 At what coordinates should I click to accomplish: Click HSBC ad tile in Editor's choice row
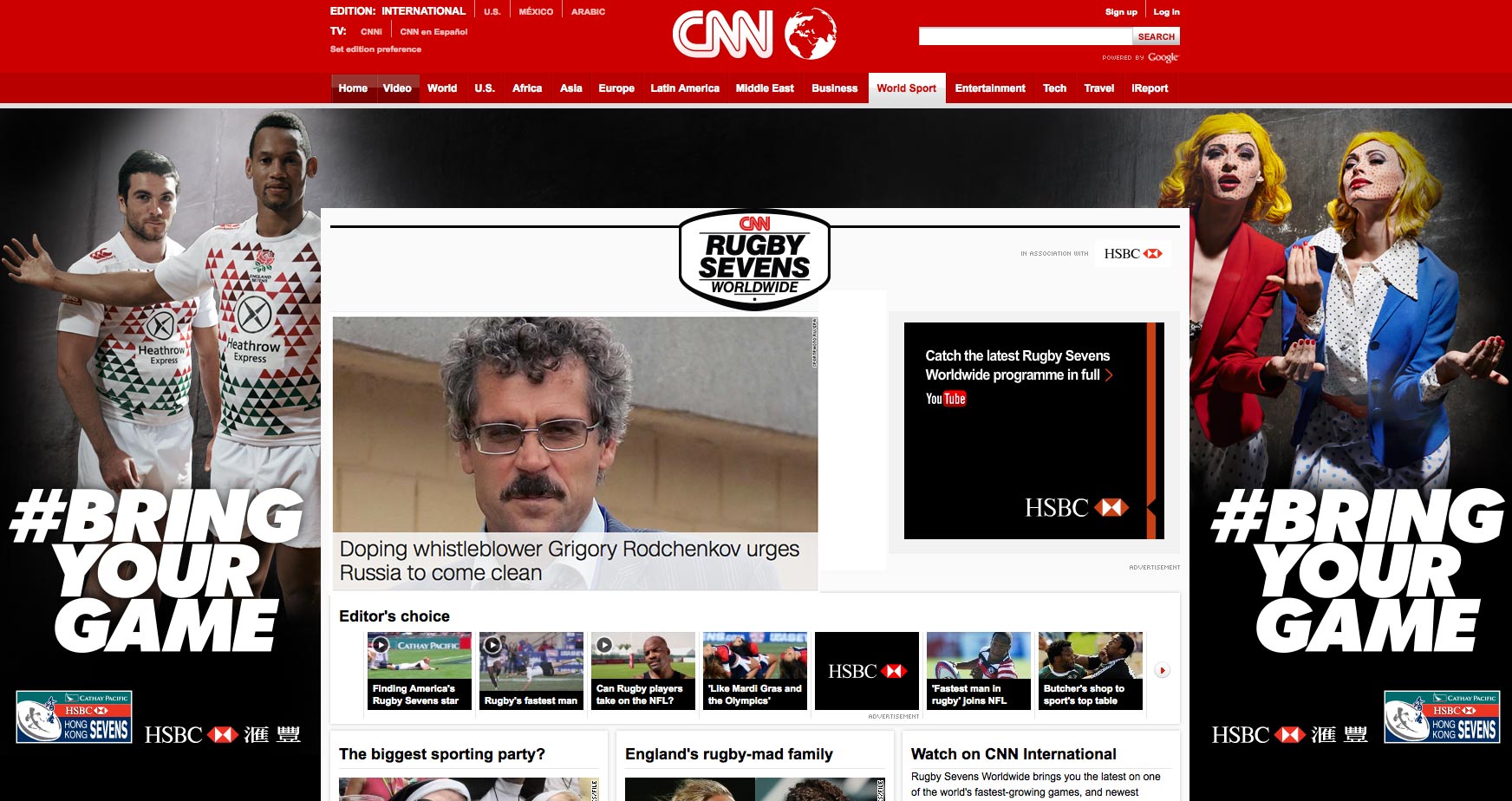tap(867, 671)
